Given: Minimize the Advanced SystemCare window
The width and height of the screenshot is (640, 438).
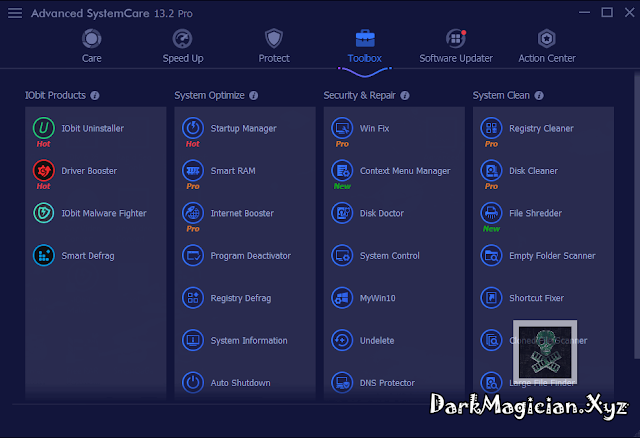Looking at the screenshot, I should tap(584, 13).
